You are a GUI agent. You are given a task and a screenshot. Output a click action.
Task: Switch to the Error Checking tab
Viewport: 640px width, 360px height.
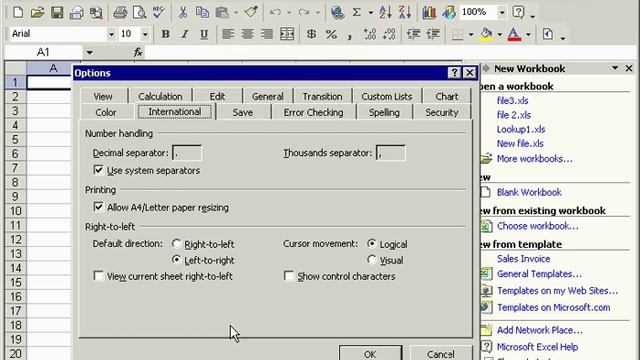click(313, 112)
